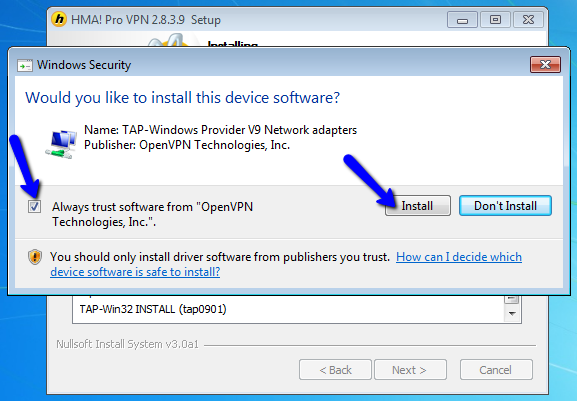Maximize the HMA! Pro VPN Setup window
The image size is (577, 401).
click(495, 20)
